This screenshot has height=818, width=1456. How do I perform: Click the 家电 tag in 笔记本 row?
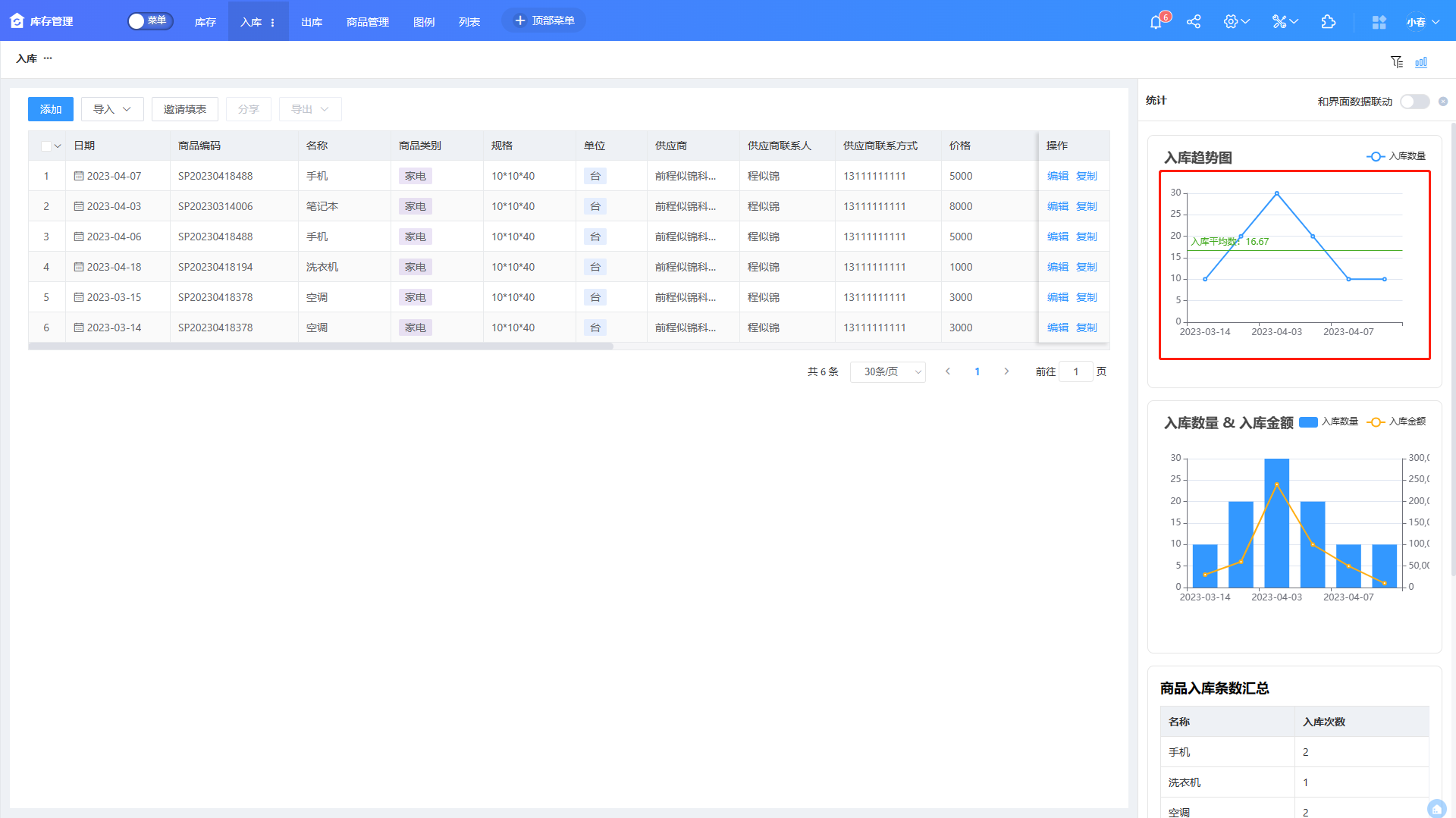(416, 206)
